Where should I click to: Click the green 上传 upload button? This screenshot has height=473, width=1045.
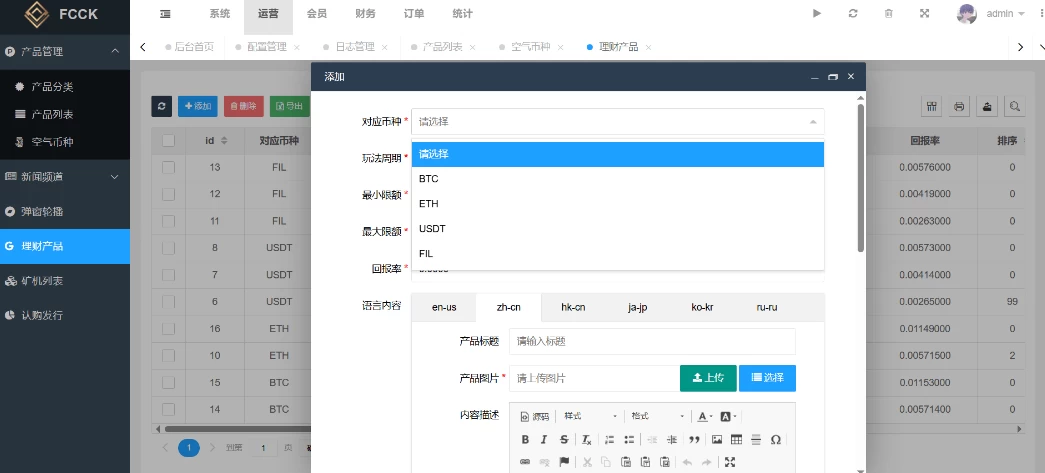708,378
